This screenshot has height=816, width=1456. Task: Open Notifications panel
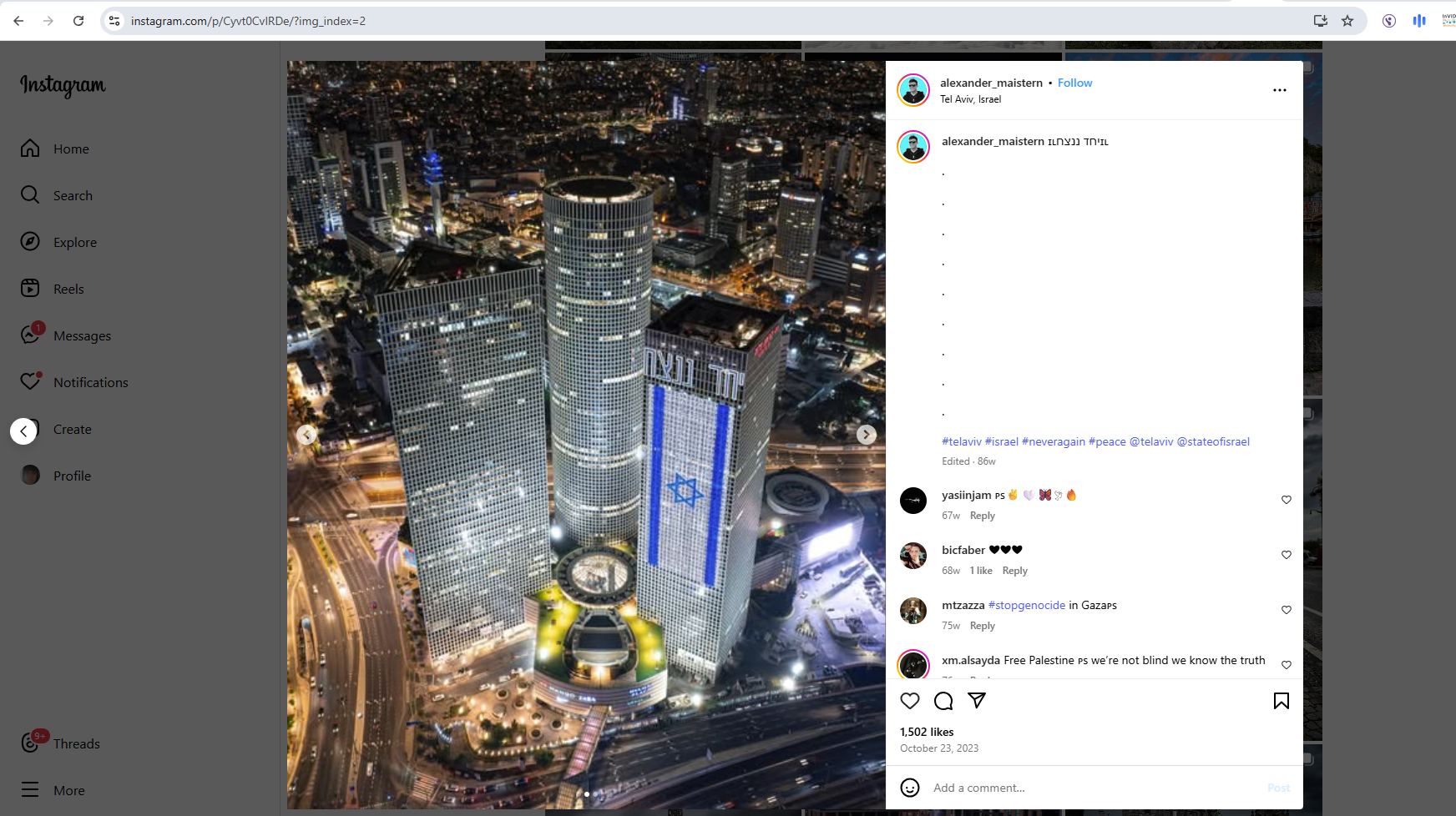90,382
